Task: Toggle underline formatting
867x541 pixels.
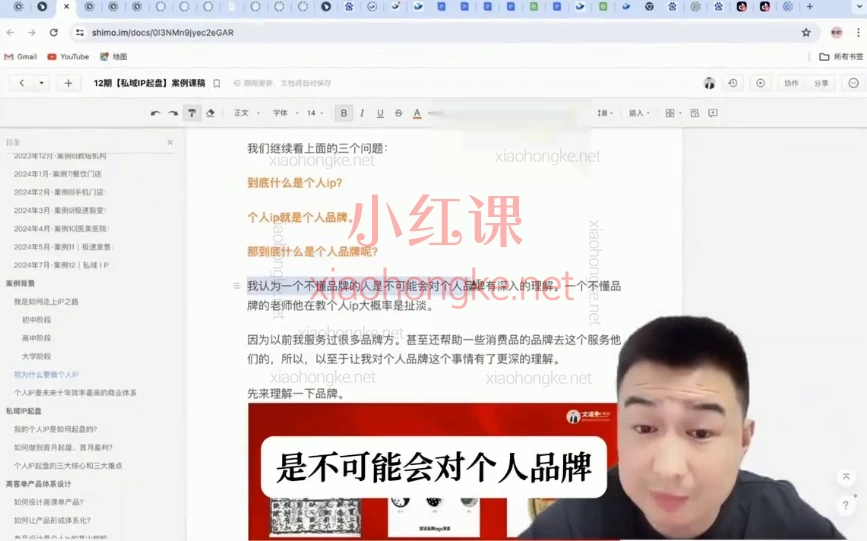Action: tap(380, 113)
